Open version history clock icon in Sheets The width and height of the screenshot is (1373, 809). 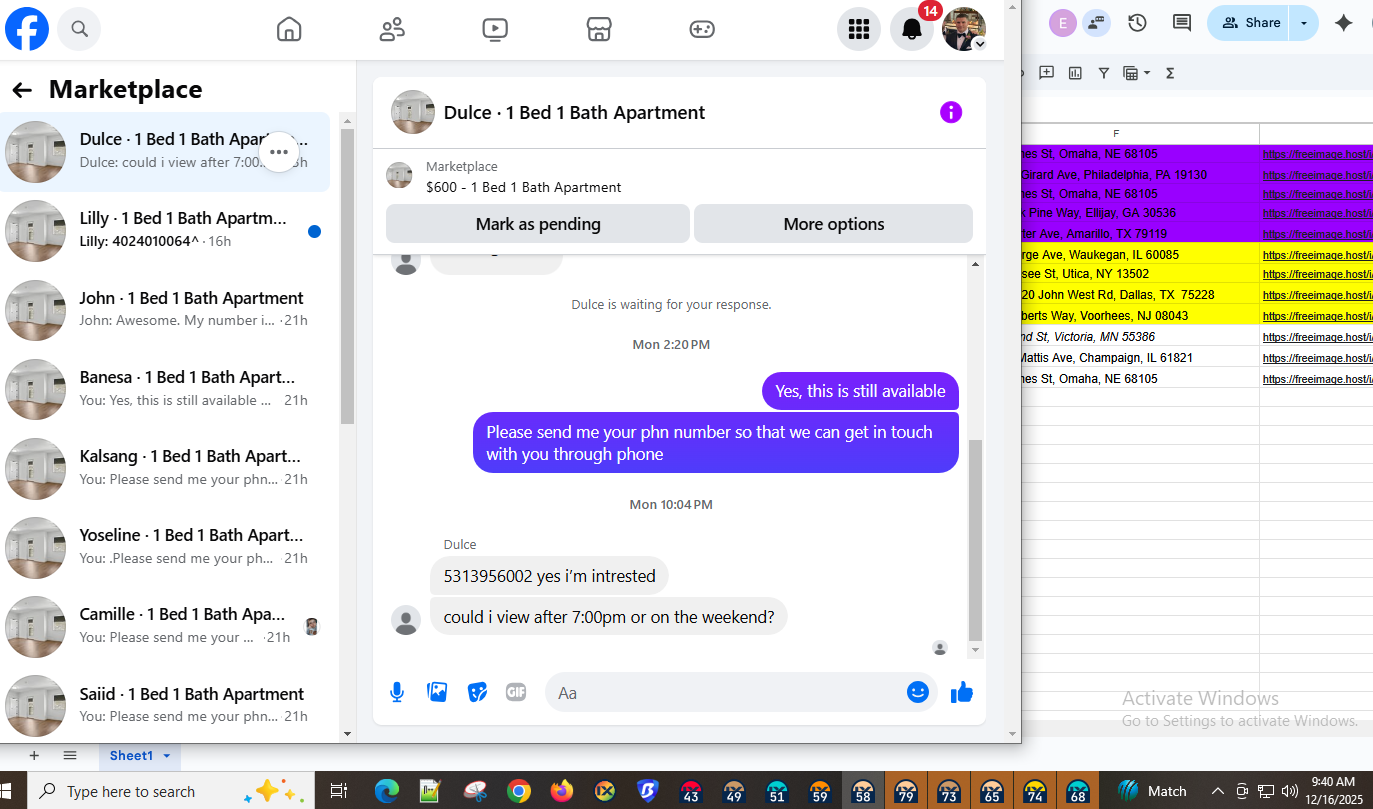coord(1137,22)
